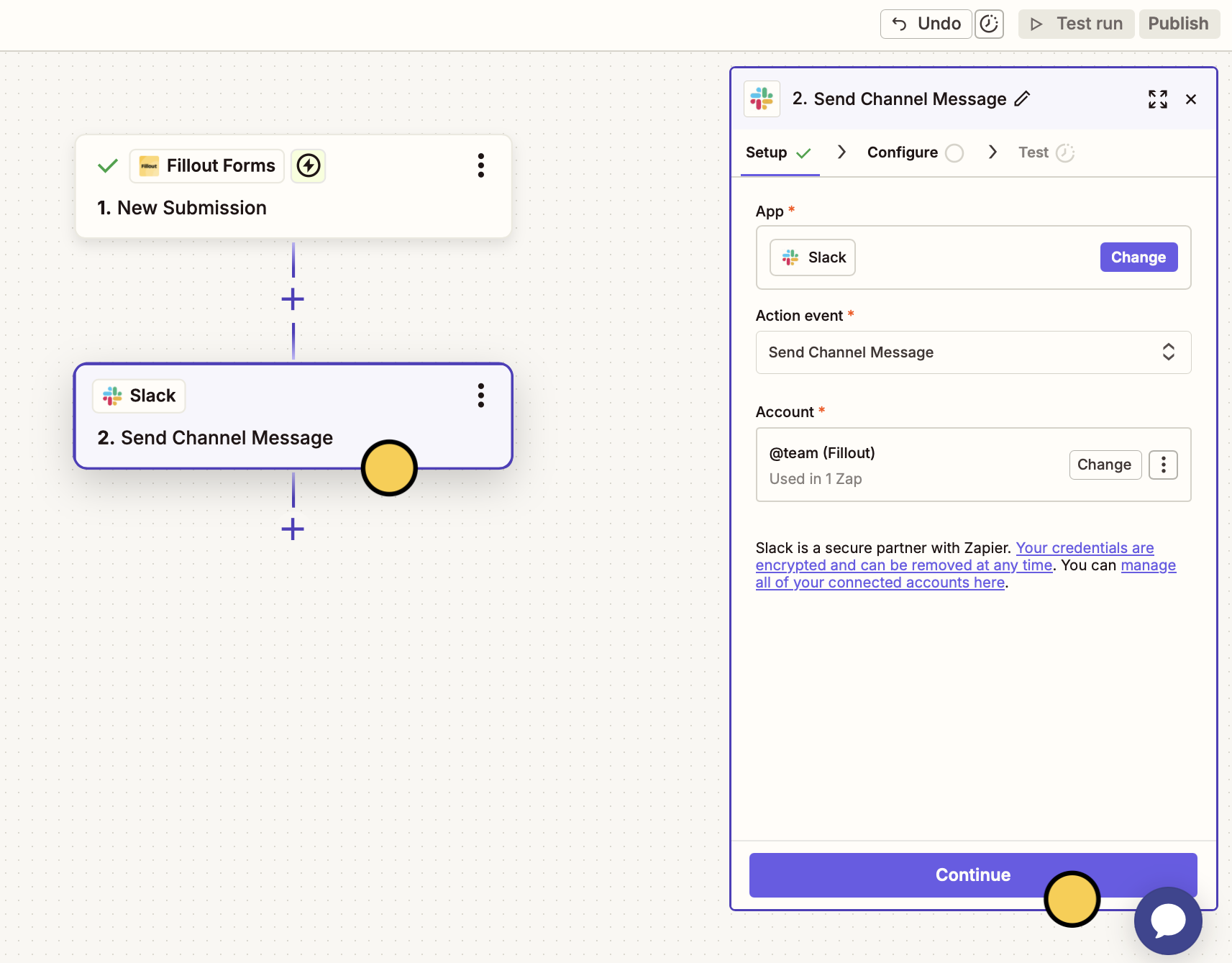Click the chevron after Configure tab
1232x963 pixels.
pyautogui.click(x=993, y=152)
